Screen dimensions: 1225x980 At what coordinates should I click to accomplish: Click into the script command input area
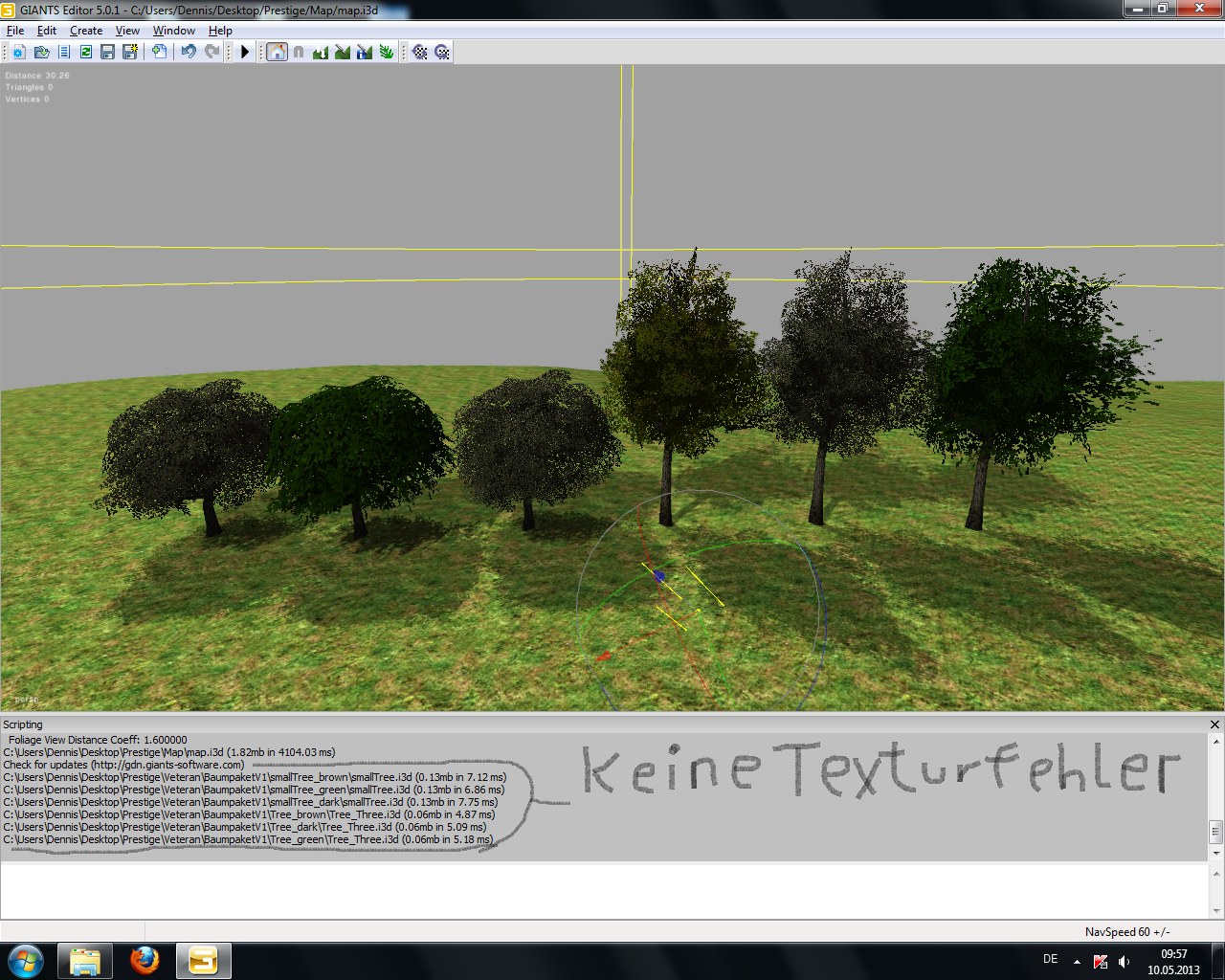(x=604, y=890)
